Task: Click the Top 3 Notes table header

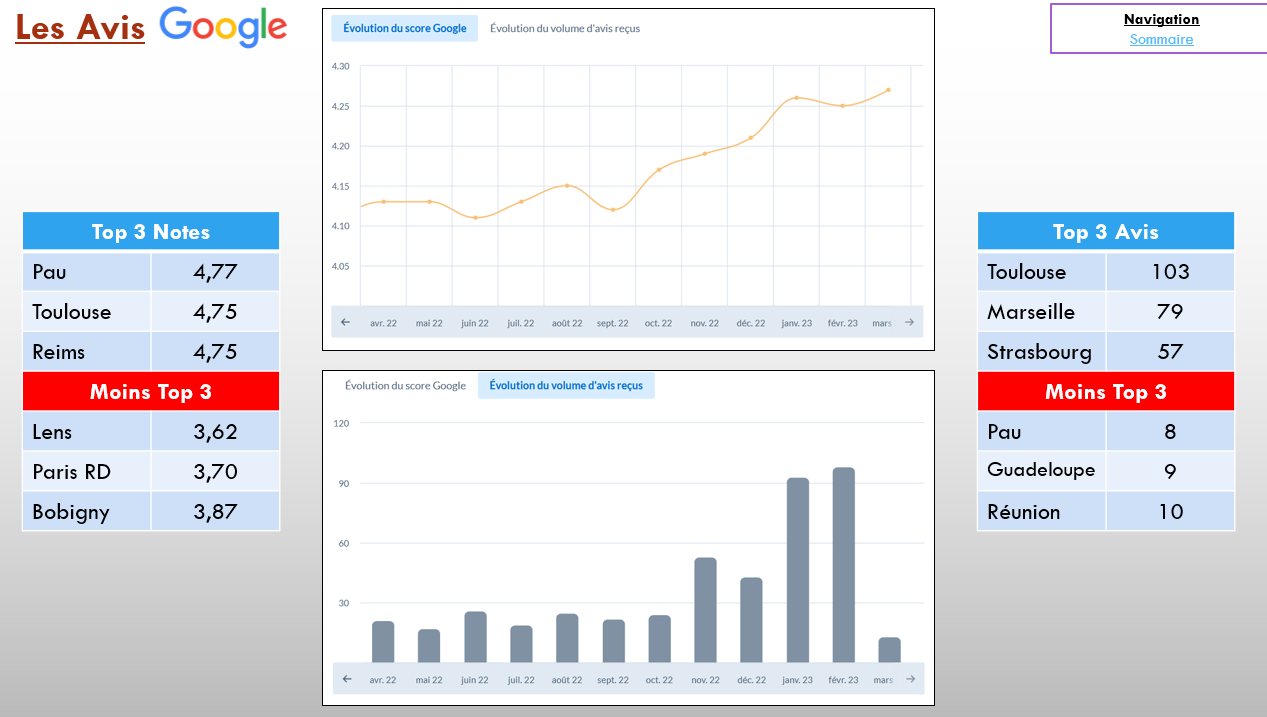Action: pos(151,232)
